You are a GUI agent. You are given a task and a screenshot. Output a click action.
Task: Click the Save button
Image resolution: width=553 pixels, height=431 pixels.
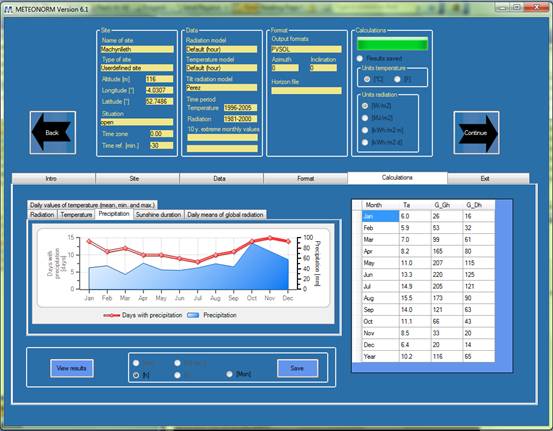pyautogui.click(x=297, y=368)
